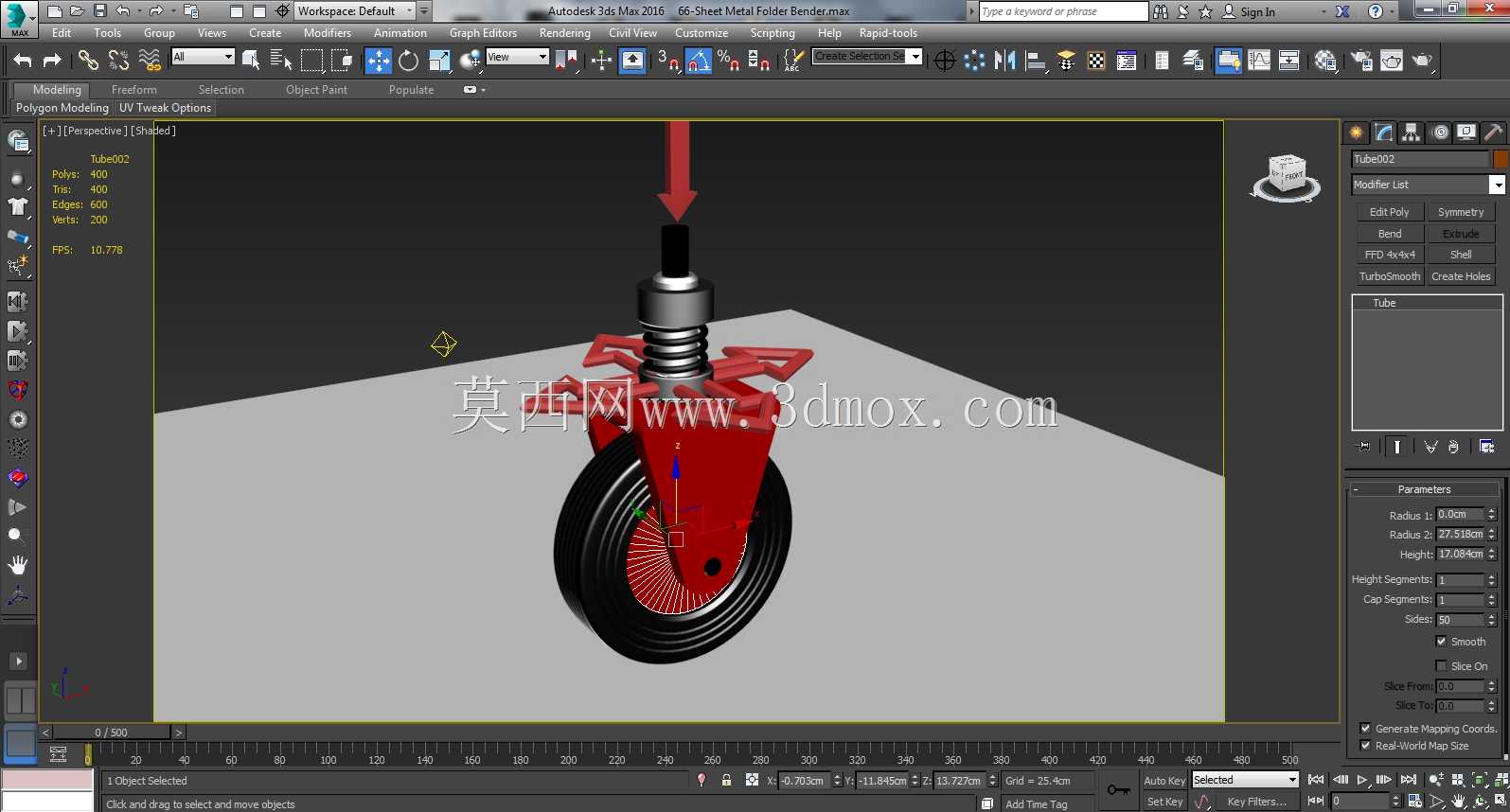The width and height of the screenshot is (1510, 812).
Task: Open the Scripting menu
Action: click(x=773, y=33)
